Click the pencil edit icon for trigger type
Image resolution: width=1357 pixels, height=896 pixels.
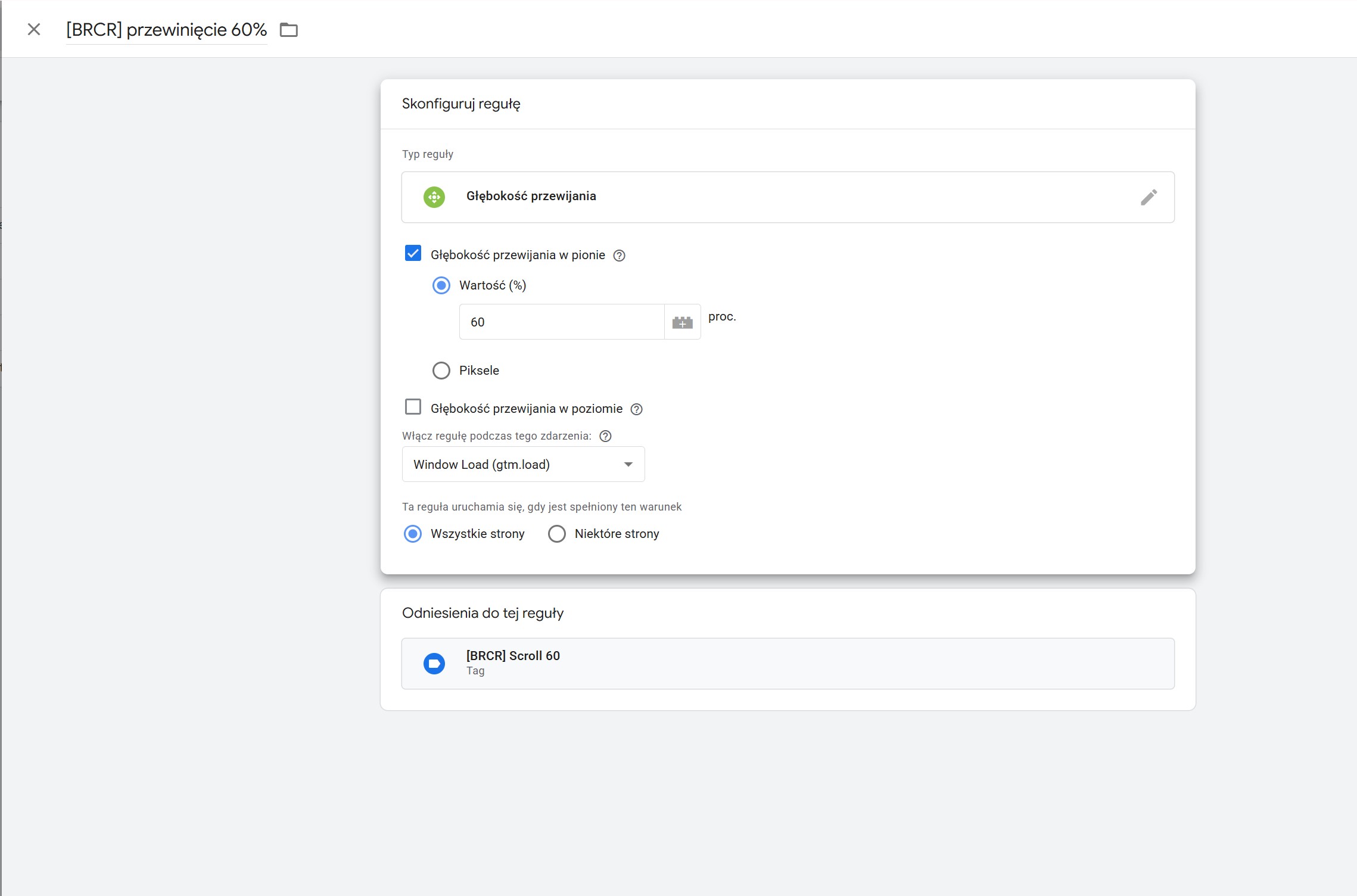[1149, 197]
